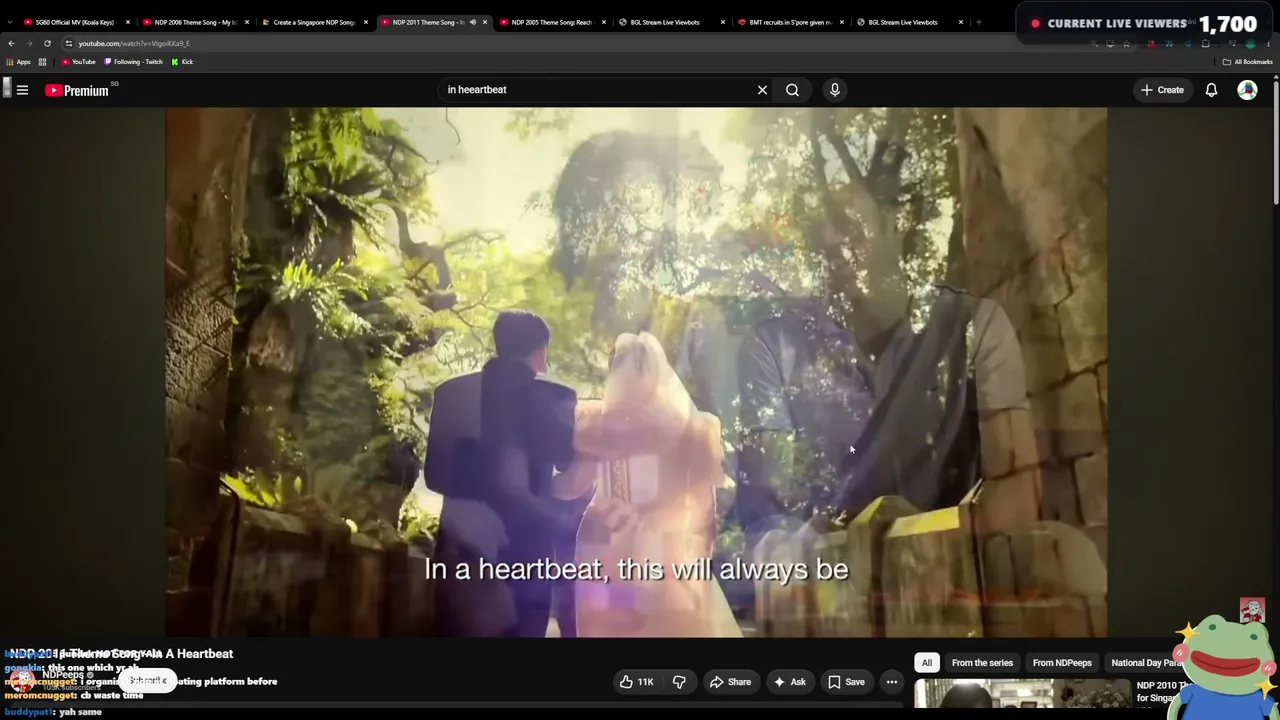Open the Create menu
Viewport: 1280px width, 720px height.
tap(1162, 90)
